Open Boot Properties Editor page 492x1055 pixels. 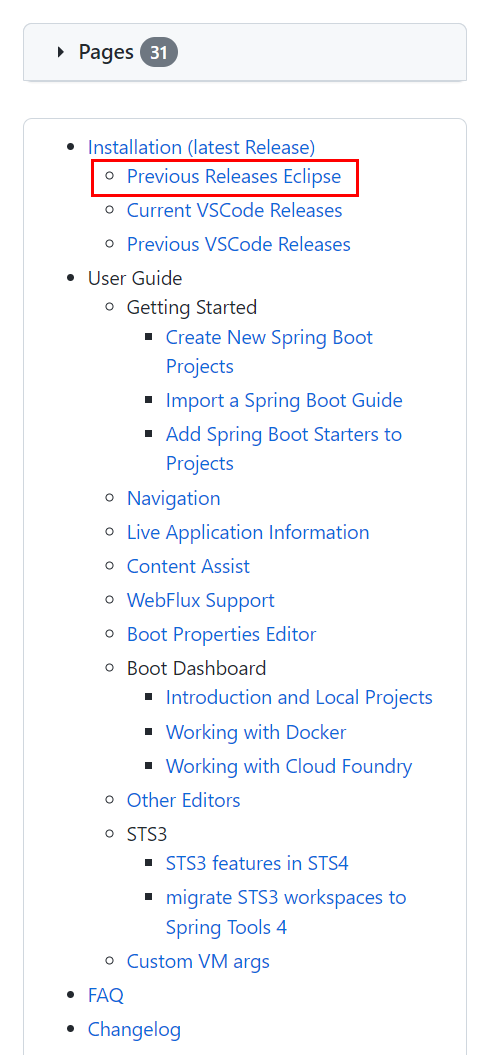point(221,634)
